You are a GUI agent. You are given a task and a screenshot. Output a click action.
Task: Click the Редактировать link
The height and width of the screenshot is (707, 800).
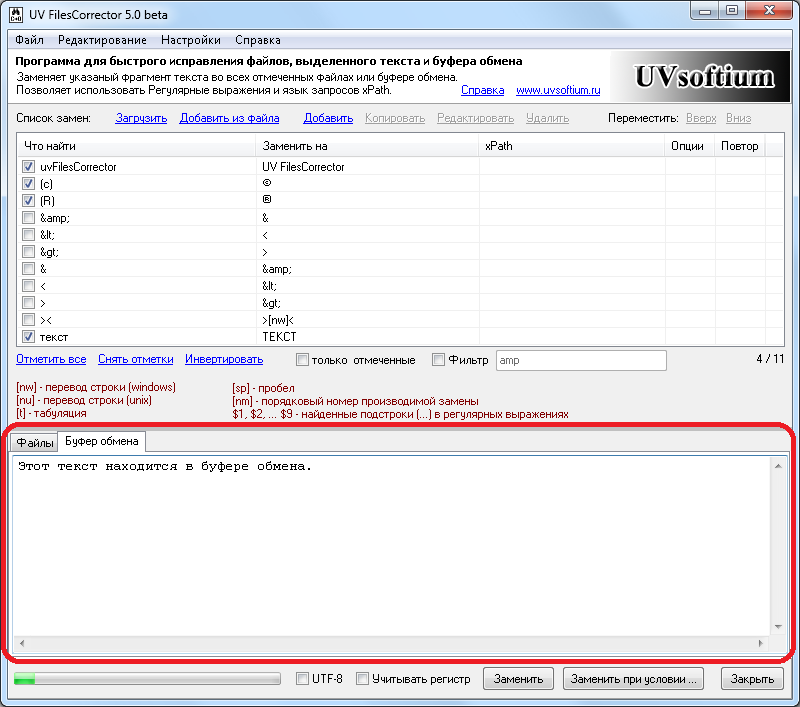point(476,118)
